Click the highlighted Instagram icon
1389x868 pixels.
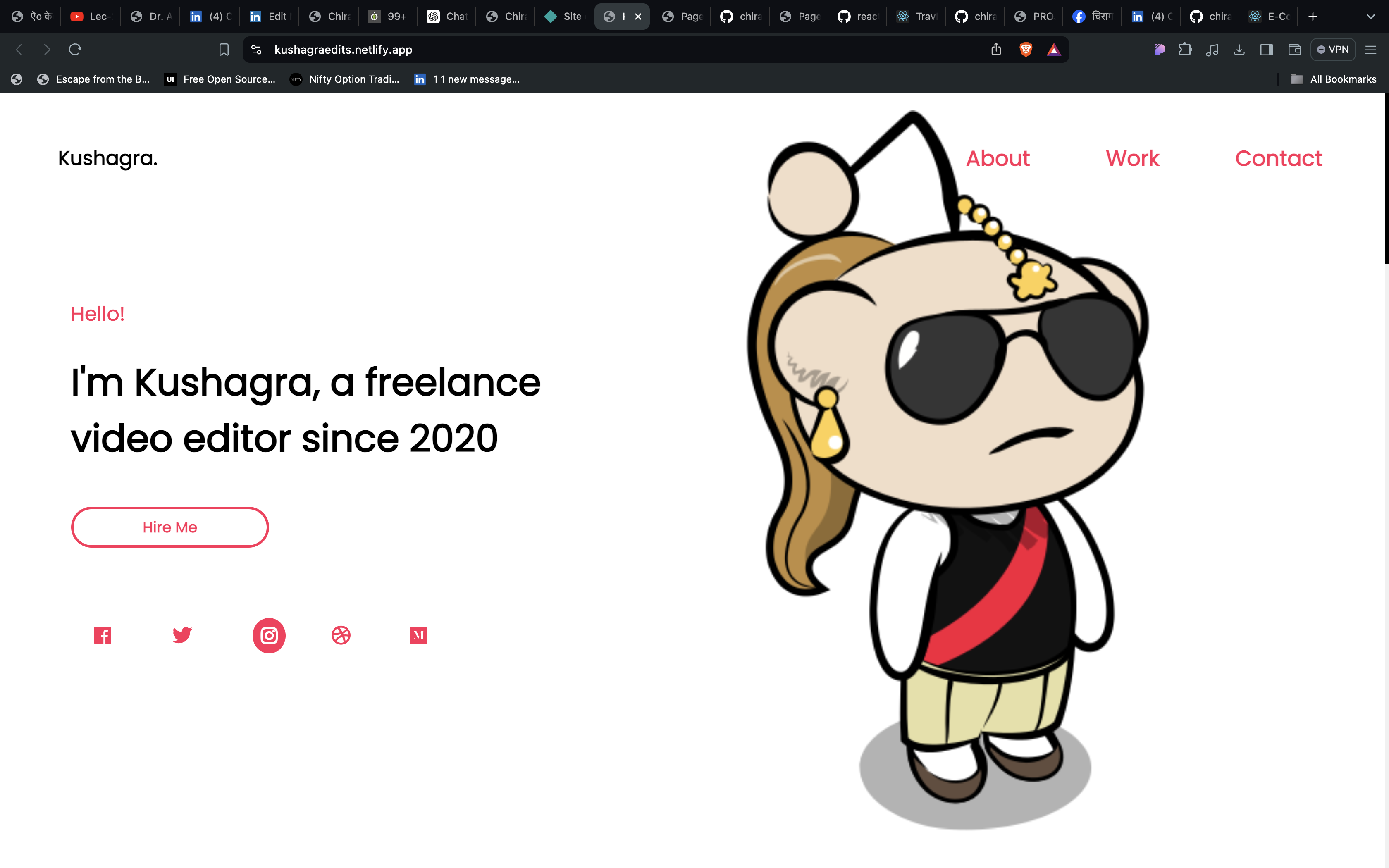(x=269, y=635)
